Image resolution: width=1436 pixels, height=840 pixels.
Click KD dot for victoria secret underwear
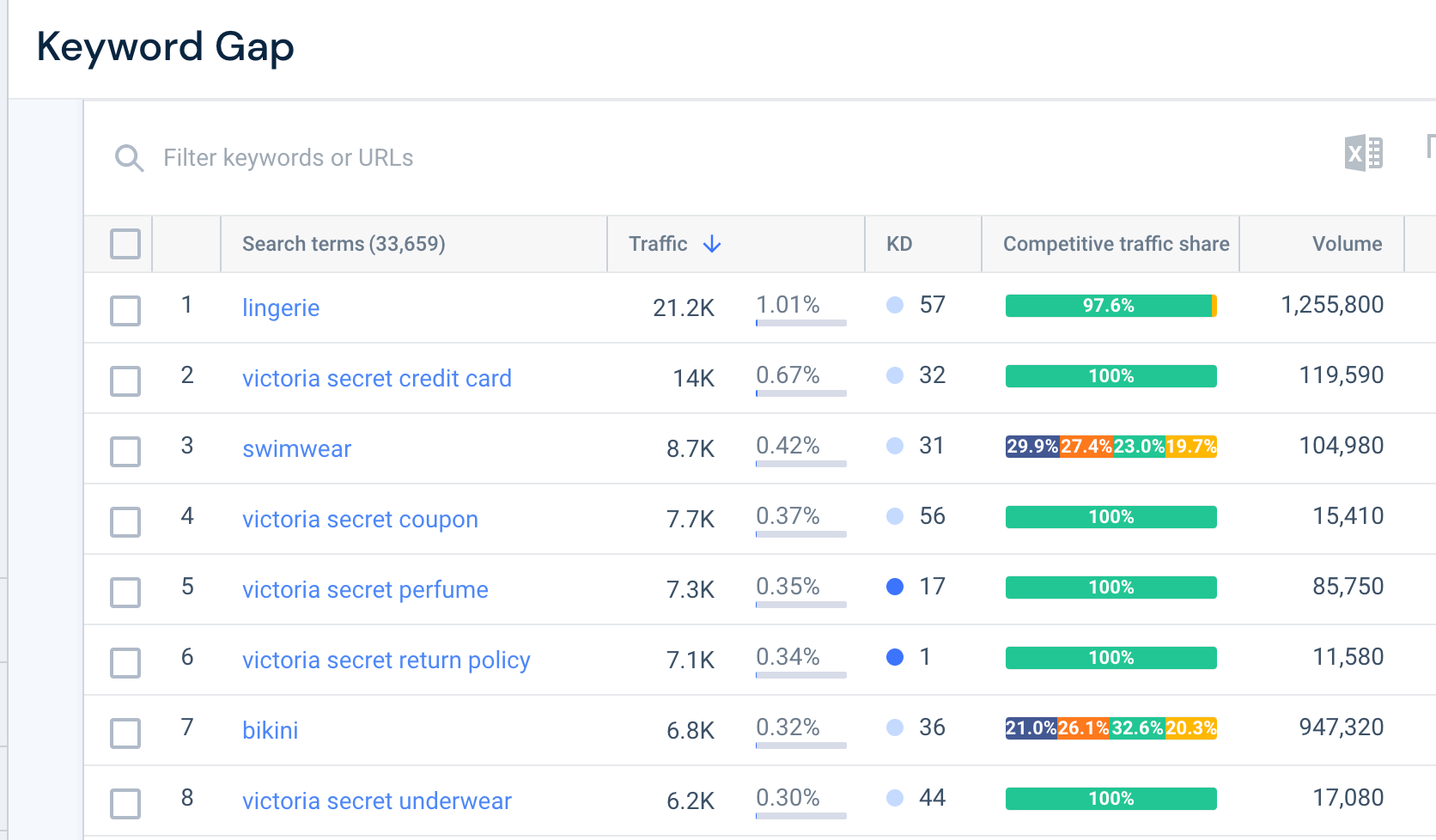tap(895, 798)
